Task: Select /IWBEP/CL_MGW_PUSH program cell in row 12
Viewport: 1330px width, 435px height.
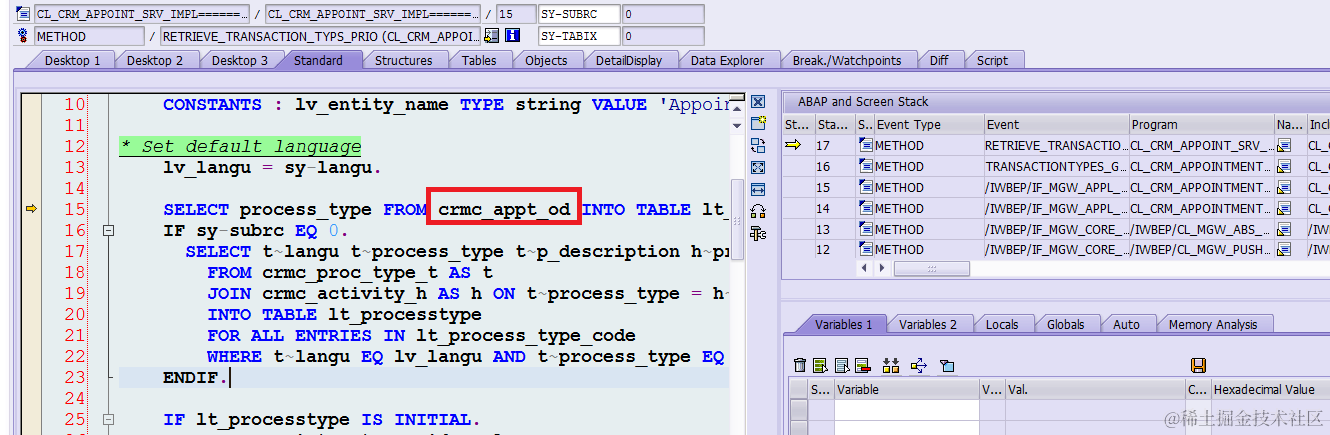Action: (x=1200, y=250)
